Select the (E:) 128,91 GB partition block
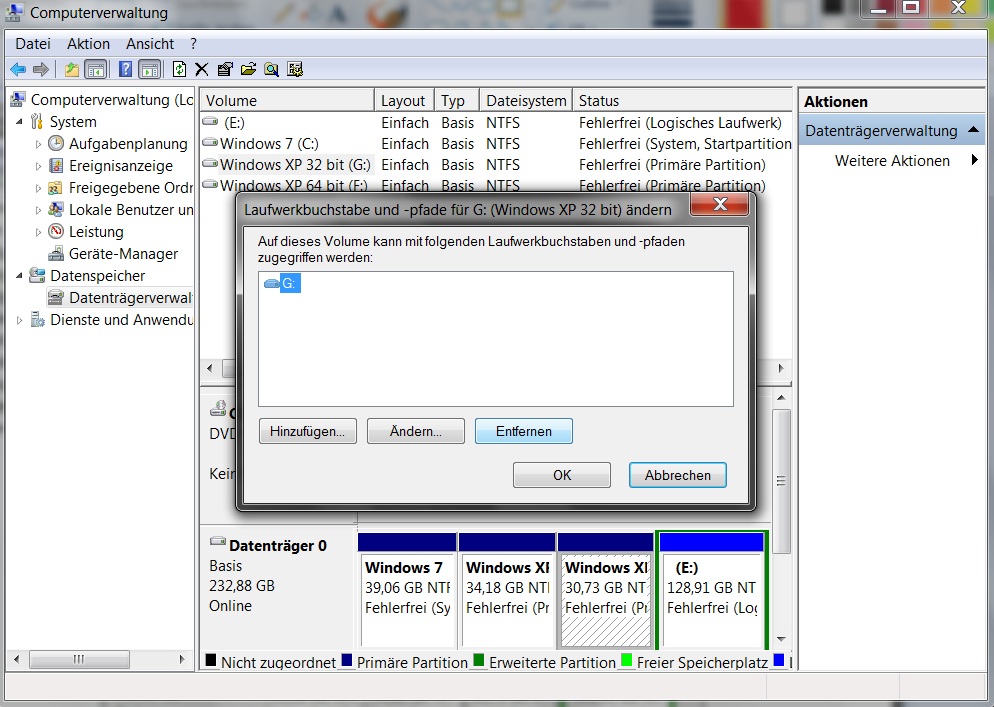The width and height of the screenshot is (994, 707). [x=711, y=591]
